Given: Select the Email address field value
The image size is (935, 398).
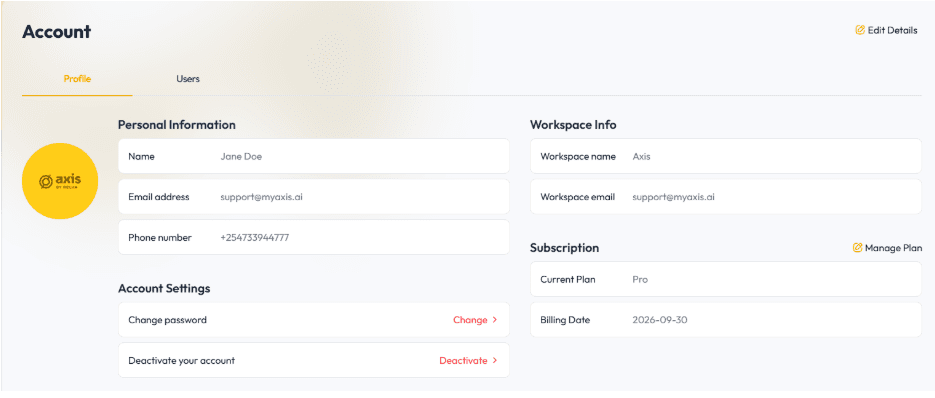Looking at the screenshot, I should click(261, 197).
